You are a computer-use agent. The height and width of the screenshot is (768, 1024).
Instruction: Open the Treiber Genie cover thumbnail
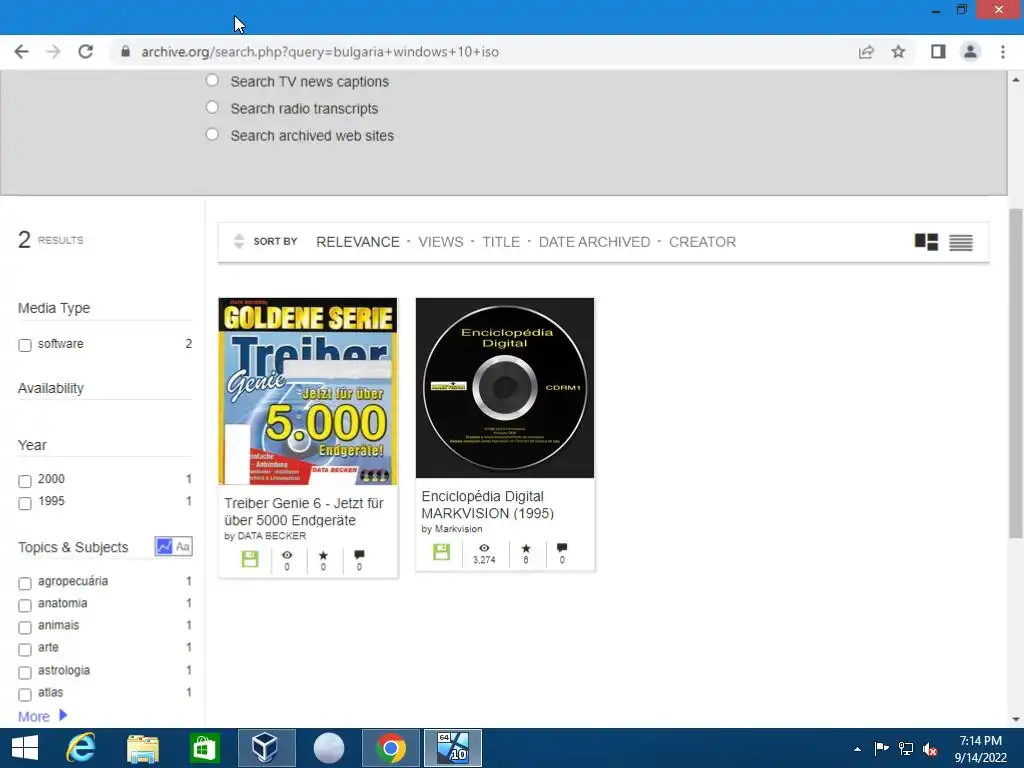pos(308,391)
